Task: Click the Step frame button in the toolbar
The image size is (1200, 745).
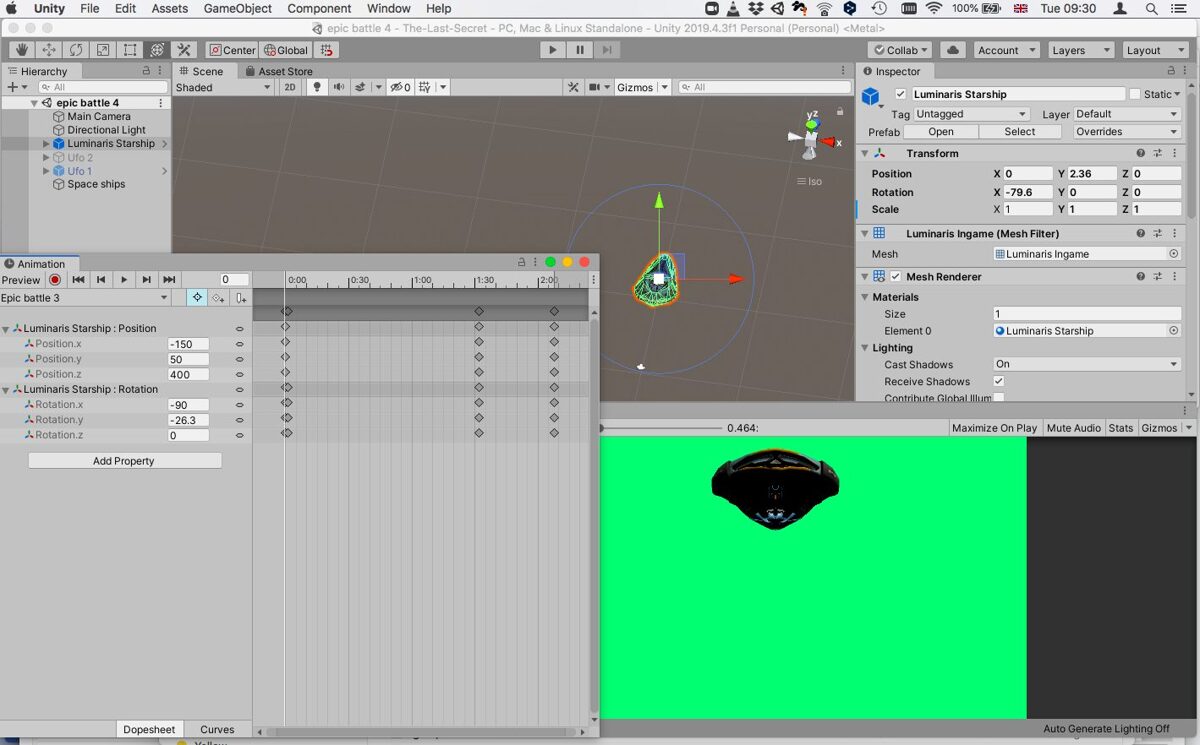Action: [607, 50]
